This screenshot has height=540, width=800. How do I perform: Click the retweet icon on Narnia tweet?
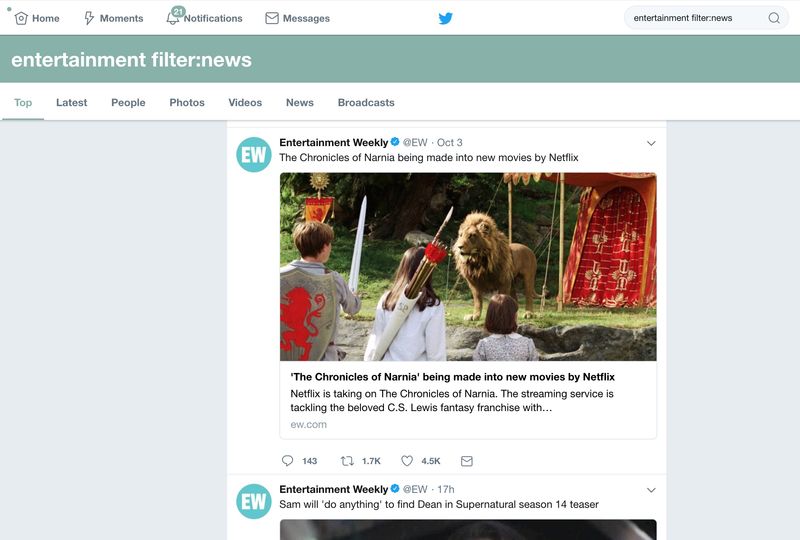tap(347, 461)
